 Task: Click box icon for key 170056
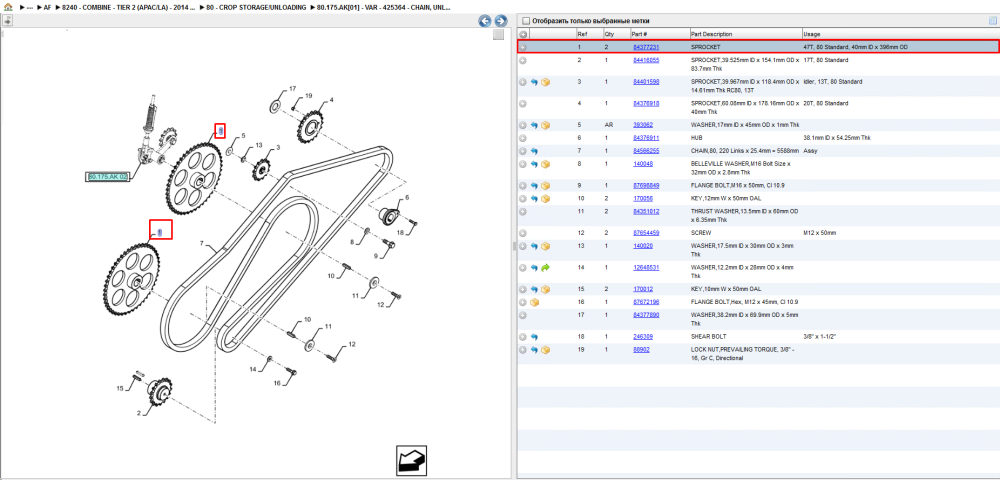[545, 199]
